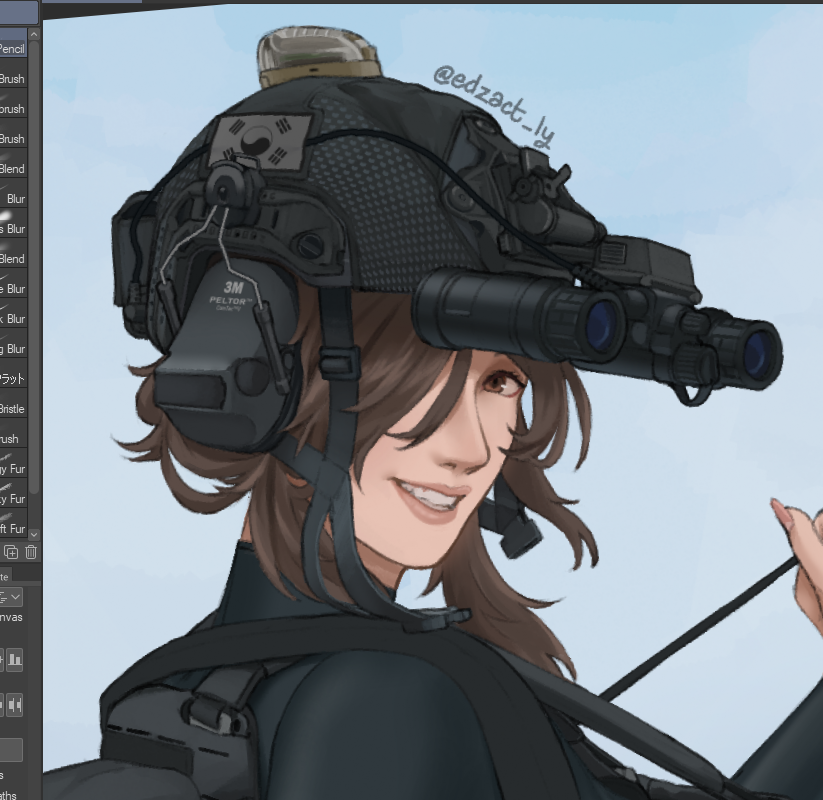Click the empty input box in the lower left panel
This screenshot has height=800, width=823.
(x=10, y=750)
